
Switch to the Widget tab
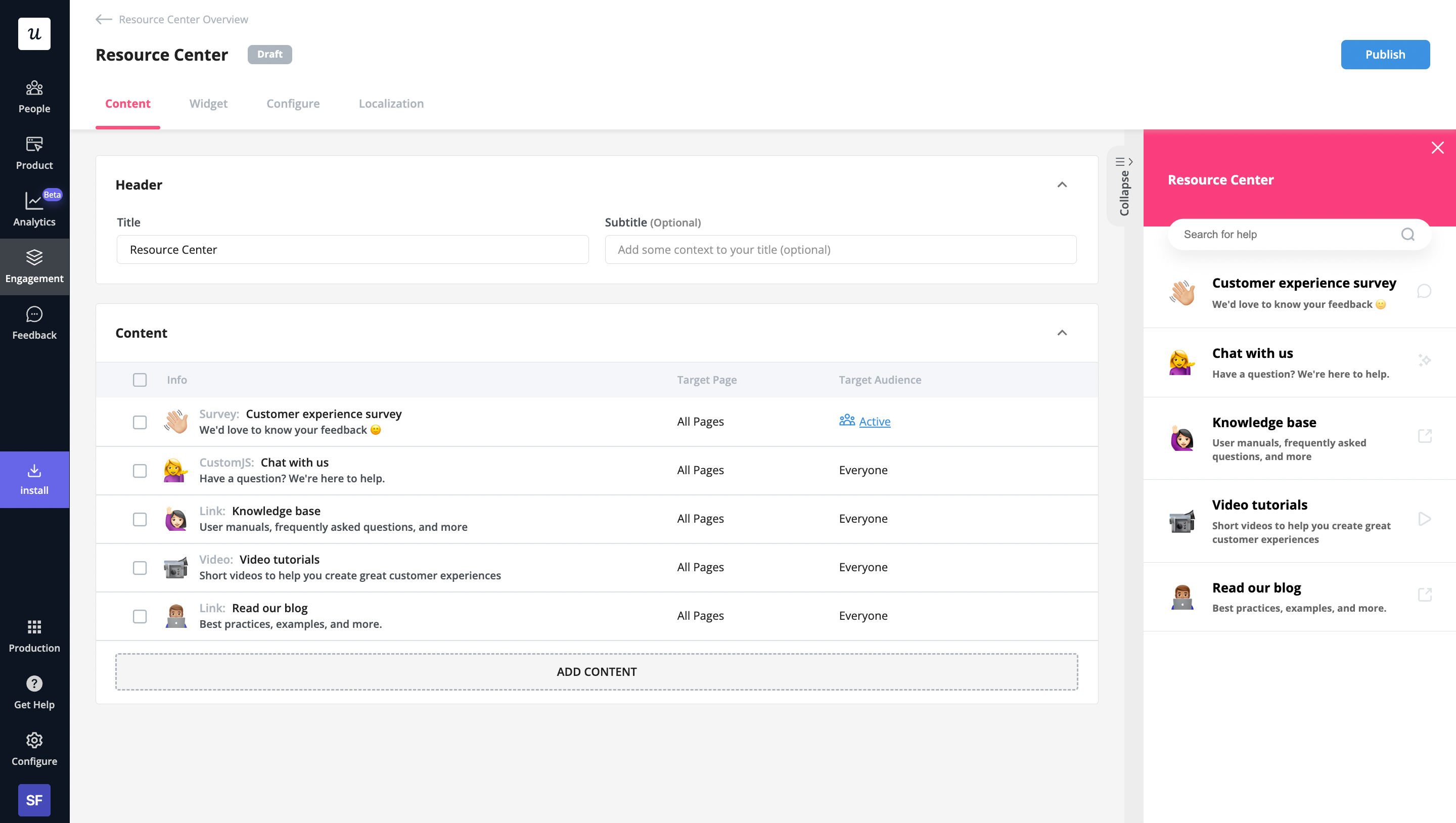pos(208,104)
